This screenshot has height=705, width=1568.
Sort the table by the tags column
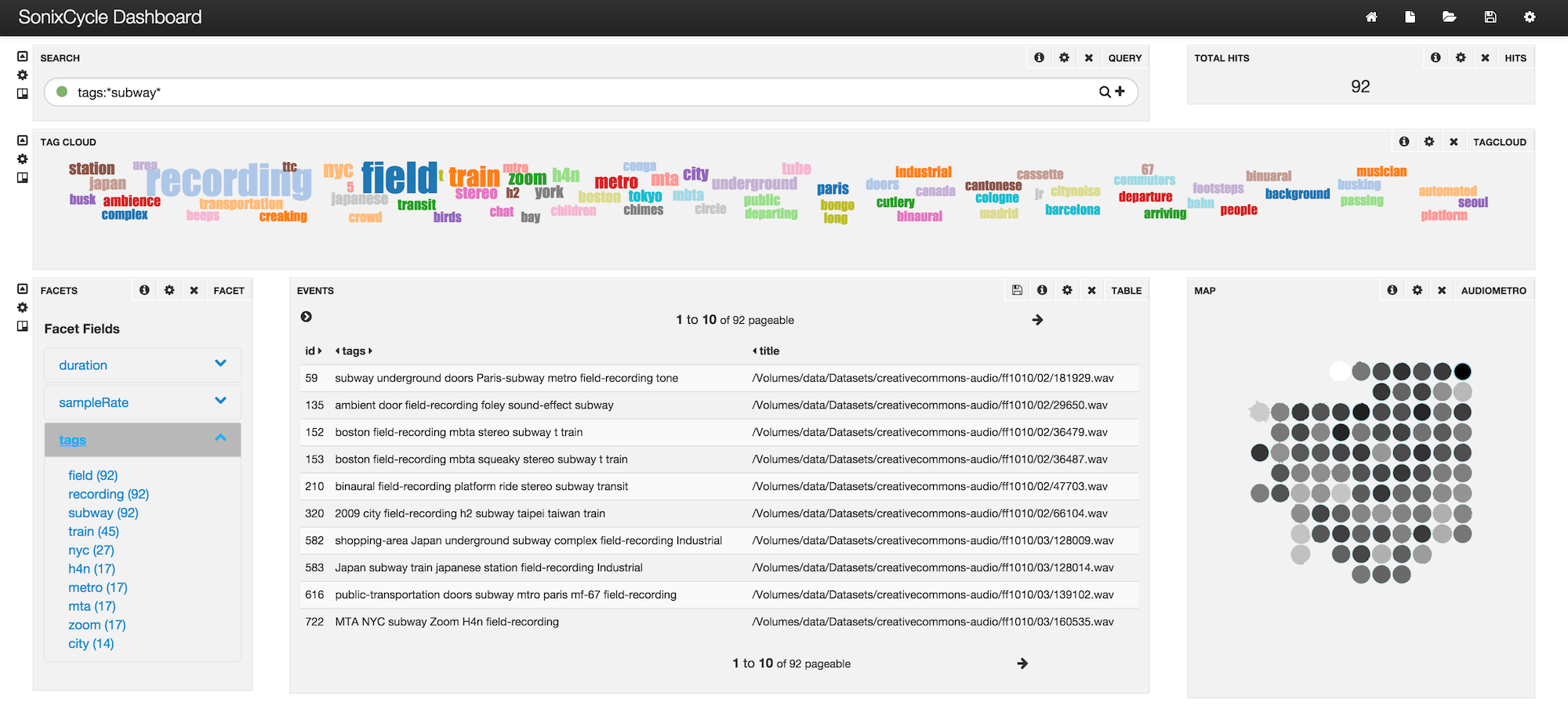tap(354, 351)
